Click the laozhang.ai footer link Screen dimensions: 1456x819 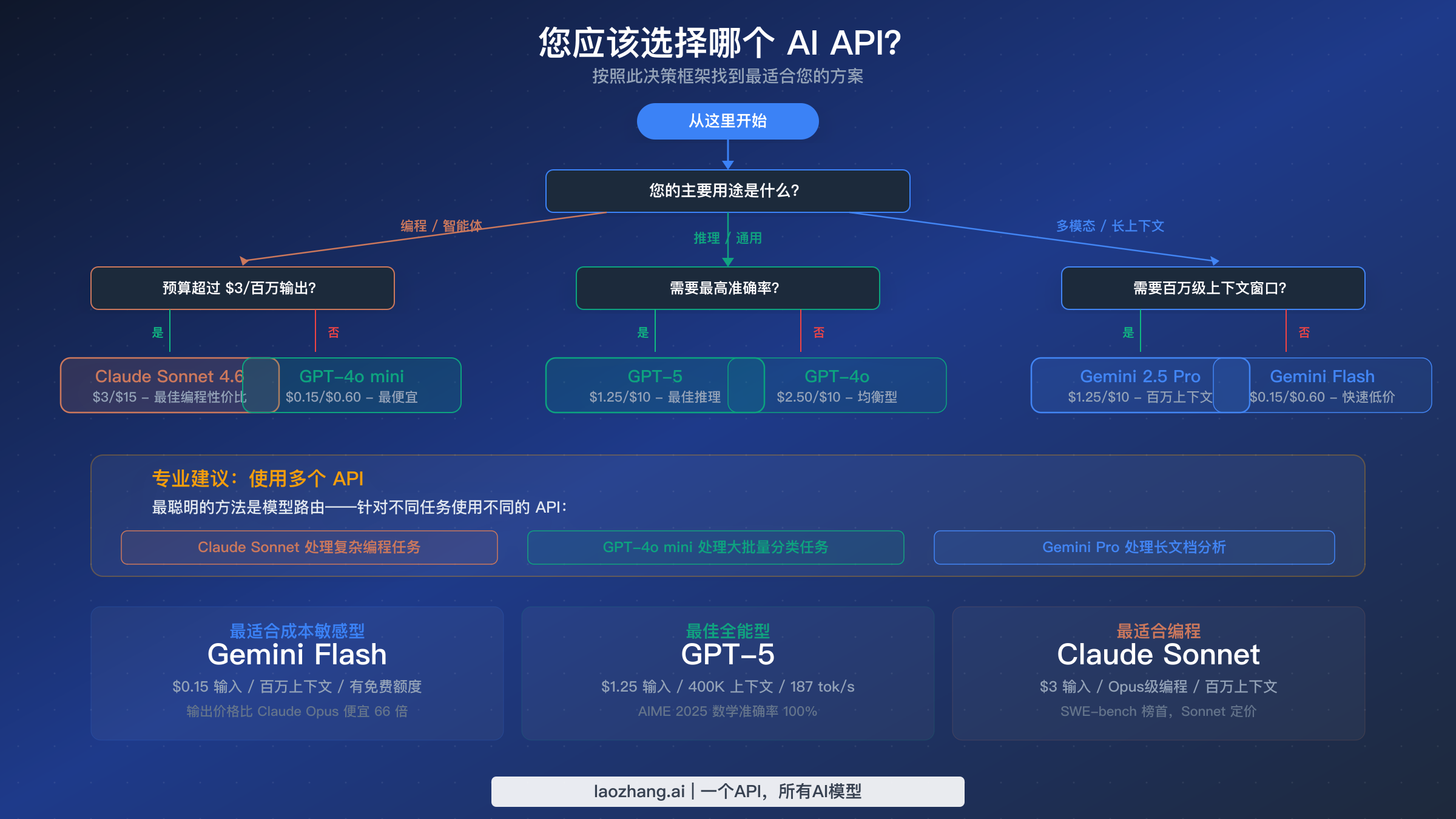[727, 791]
